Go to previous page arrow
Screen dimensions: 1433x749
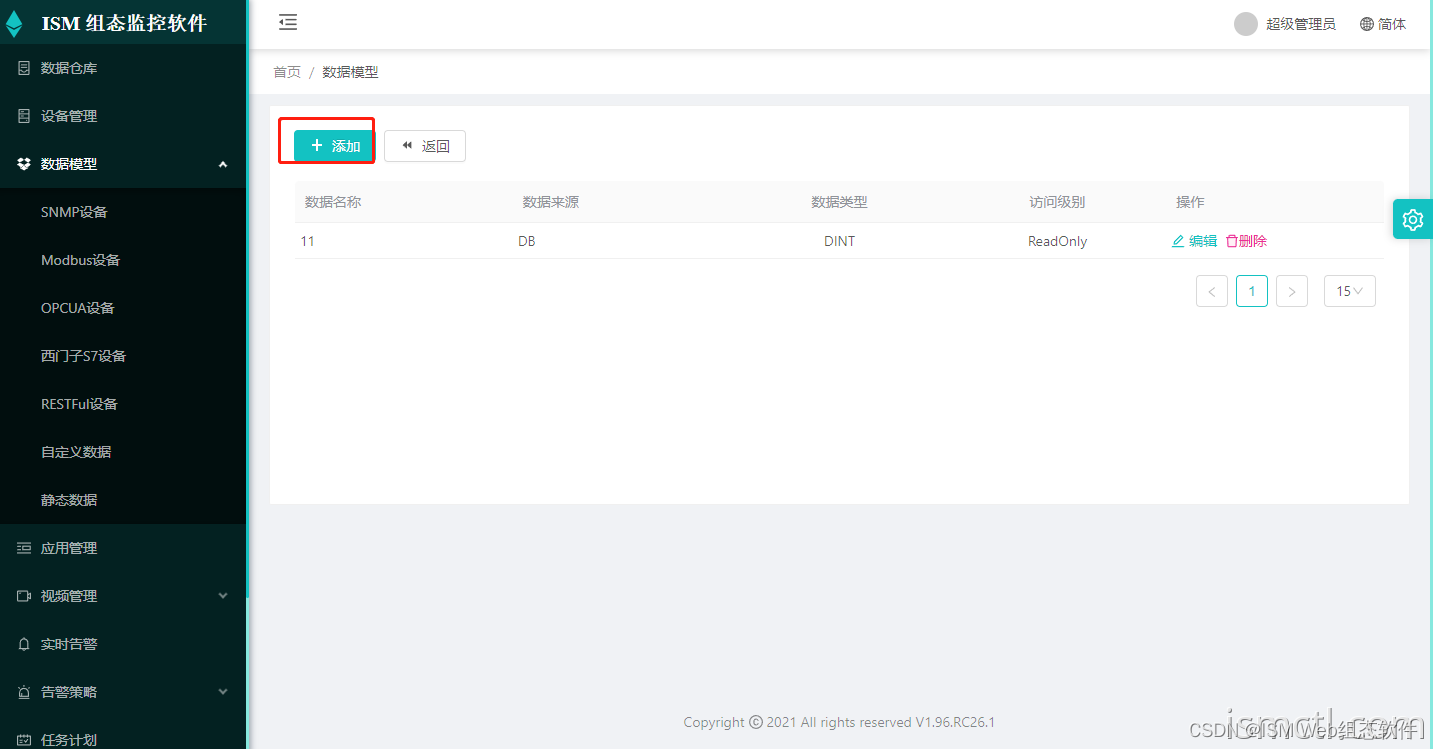1212,291
